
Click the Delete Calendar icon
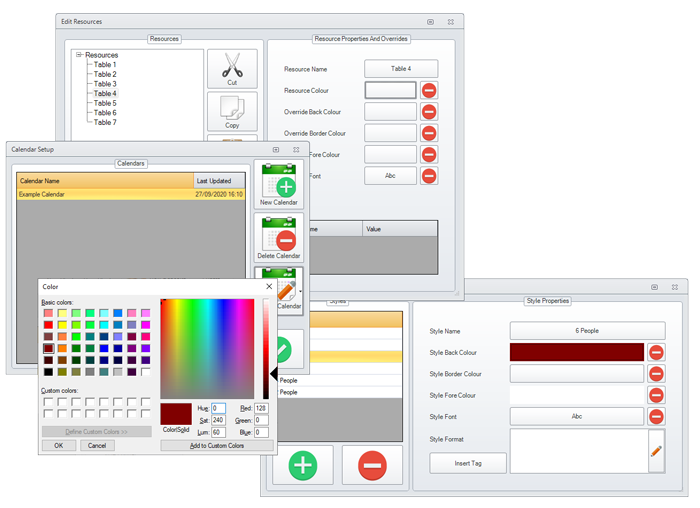pos(279,237)
